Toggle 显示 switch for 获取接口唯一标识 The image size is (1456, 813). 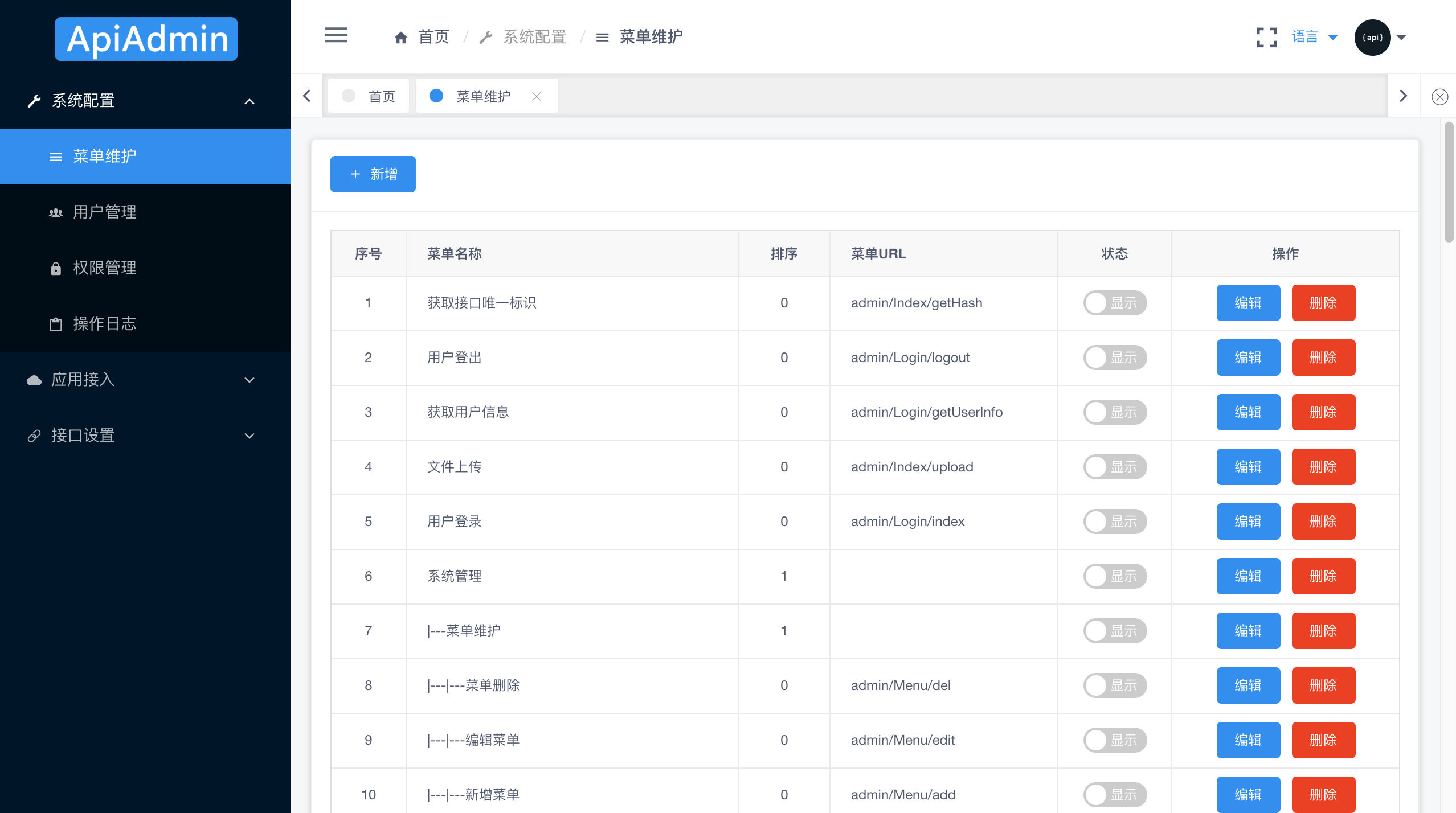(x=1115, y=303)
